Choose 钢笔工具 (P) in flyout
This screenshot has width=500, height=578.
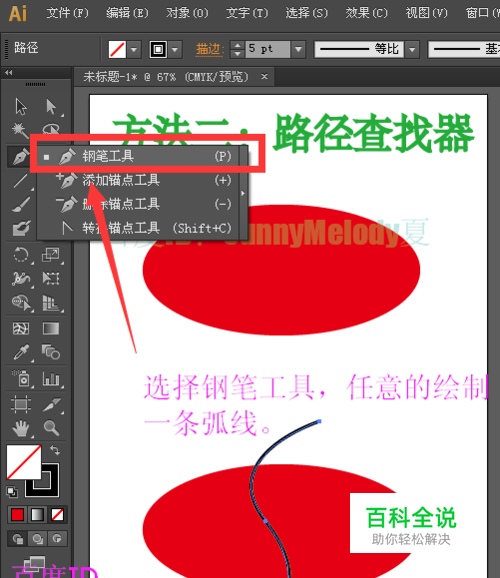[138, 156]
